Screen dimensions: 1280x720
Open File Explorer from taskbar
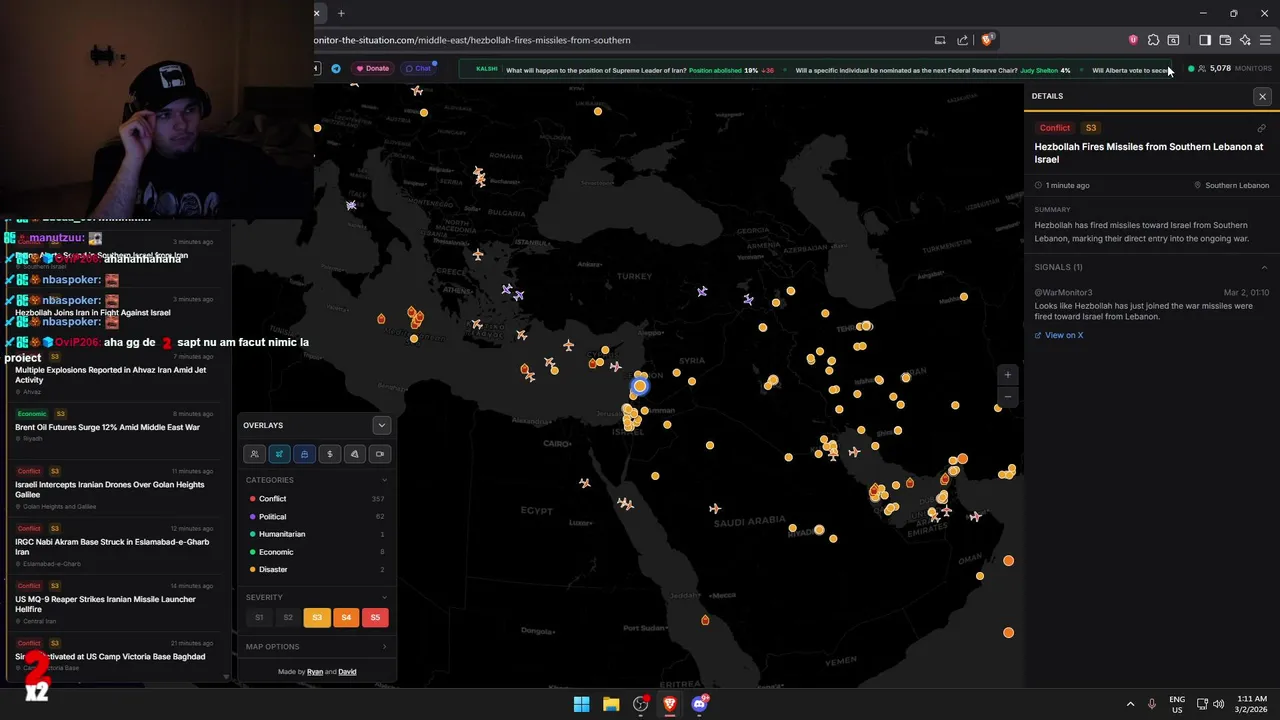tap(611, 704)
